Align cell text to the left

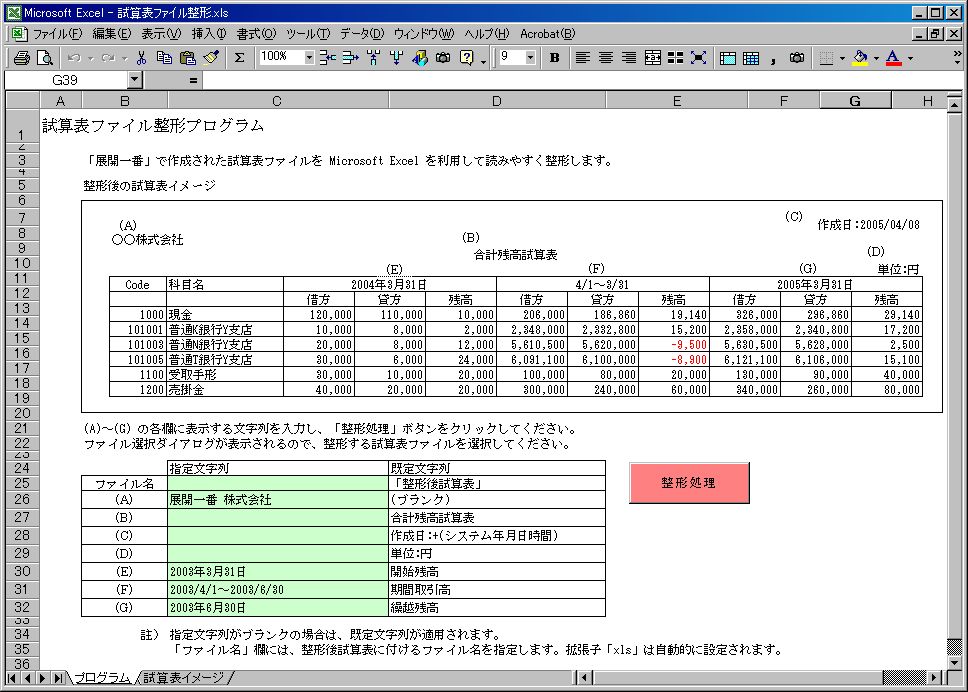coord(582,58)
